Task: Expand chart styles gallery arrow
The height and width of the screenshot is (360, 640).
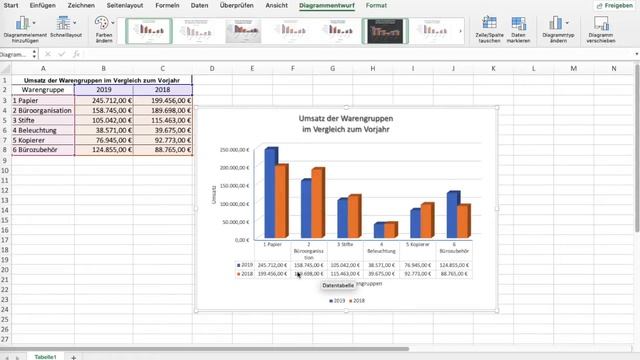Action: (461, 31)
